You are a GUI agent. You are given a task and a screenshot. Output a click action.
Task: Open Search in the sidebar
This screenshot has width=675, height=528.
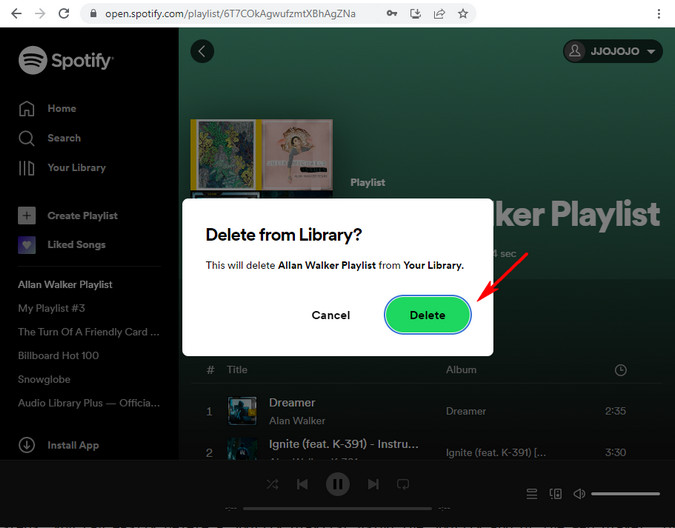(x=64, y=138)
